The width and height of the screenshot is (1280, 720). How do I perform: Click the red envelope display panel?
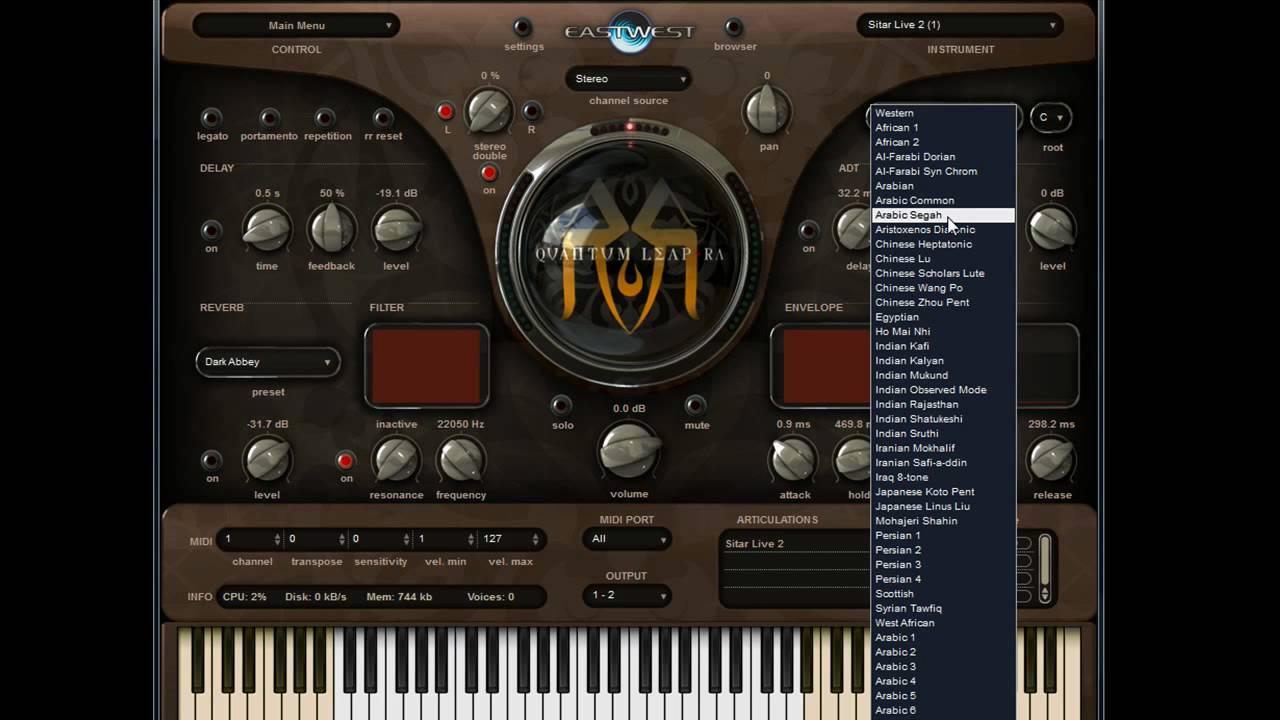(826, 366)
